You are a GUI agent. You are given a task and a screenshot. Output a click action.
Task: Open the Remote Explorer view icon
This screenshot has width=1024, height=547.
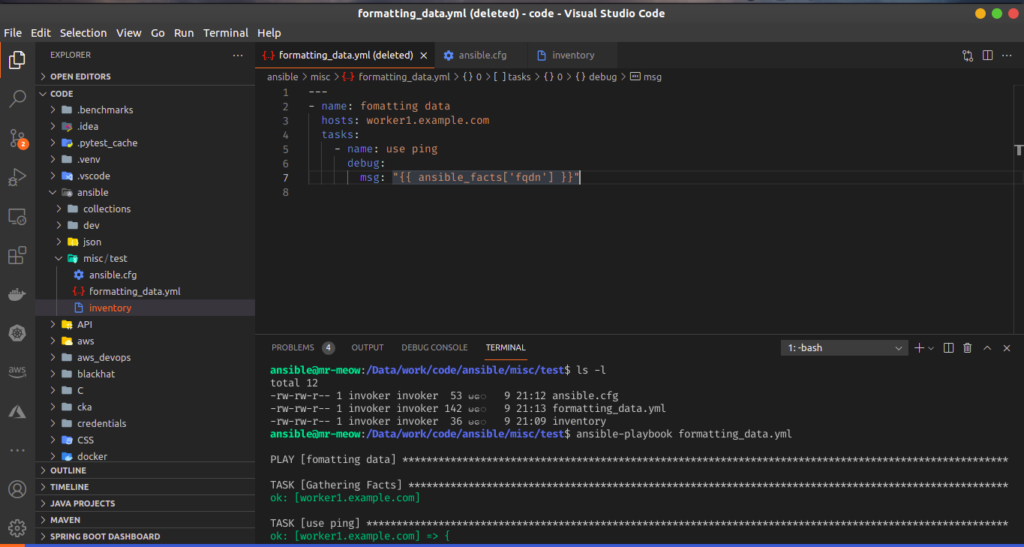(17, 216)
